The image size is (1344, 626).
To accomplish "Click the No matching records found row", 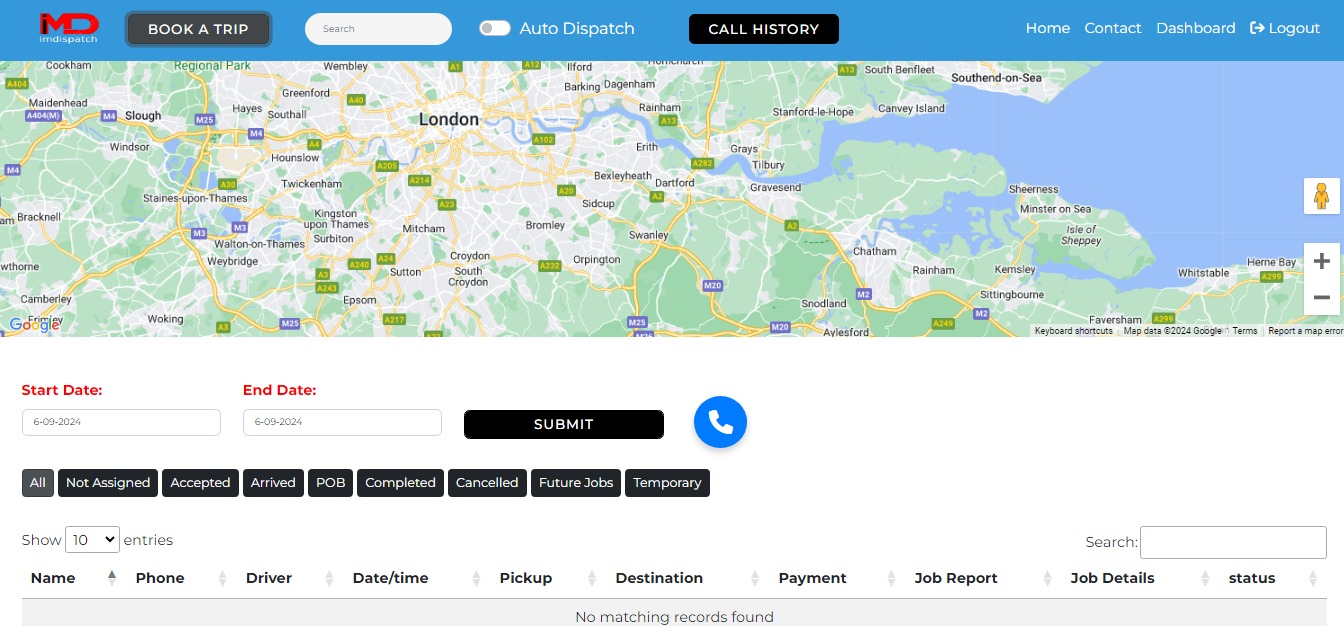I will point(674,613).
